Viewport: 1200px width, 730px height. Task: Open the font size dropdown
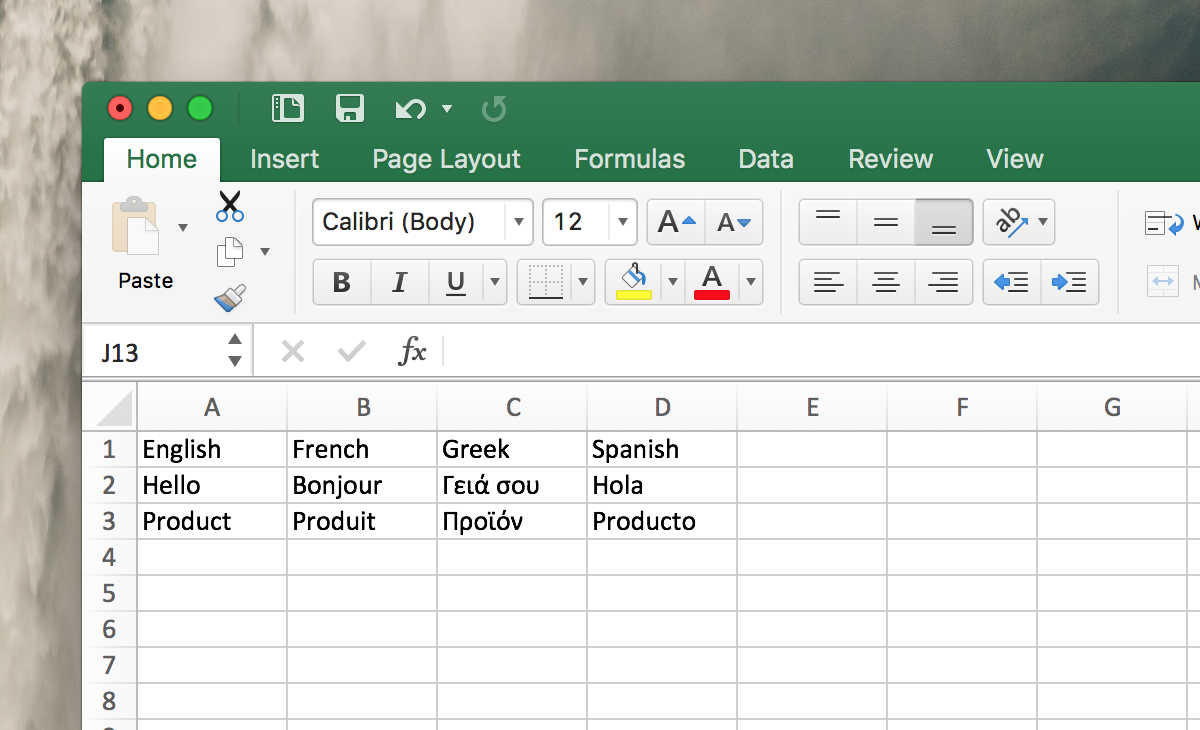622,222
